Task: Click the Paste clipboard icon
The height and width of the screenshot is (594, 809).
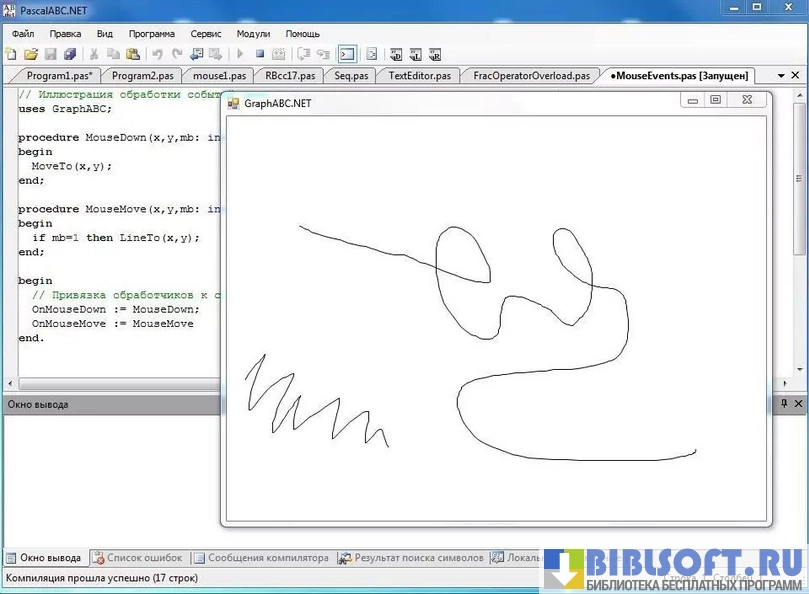Action: coord(133,54)
